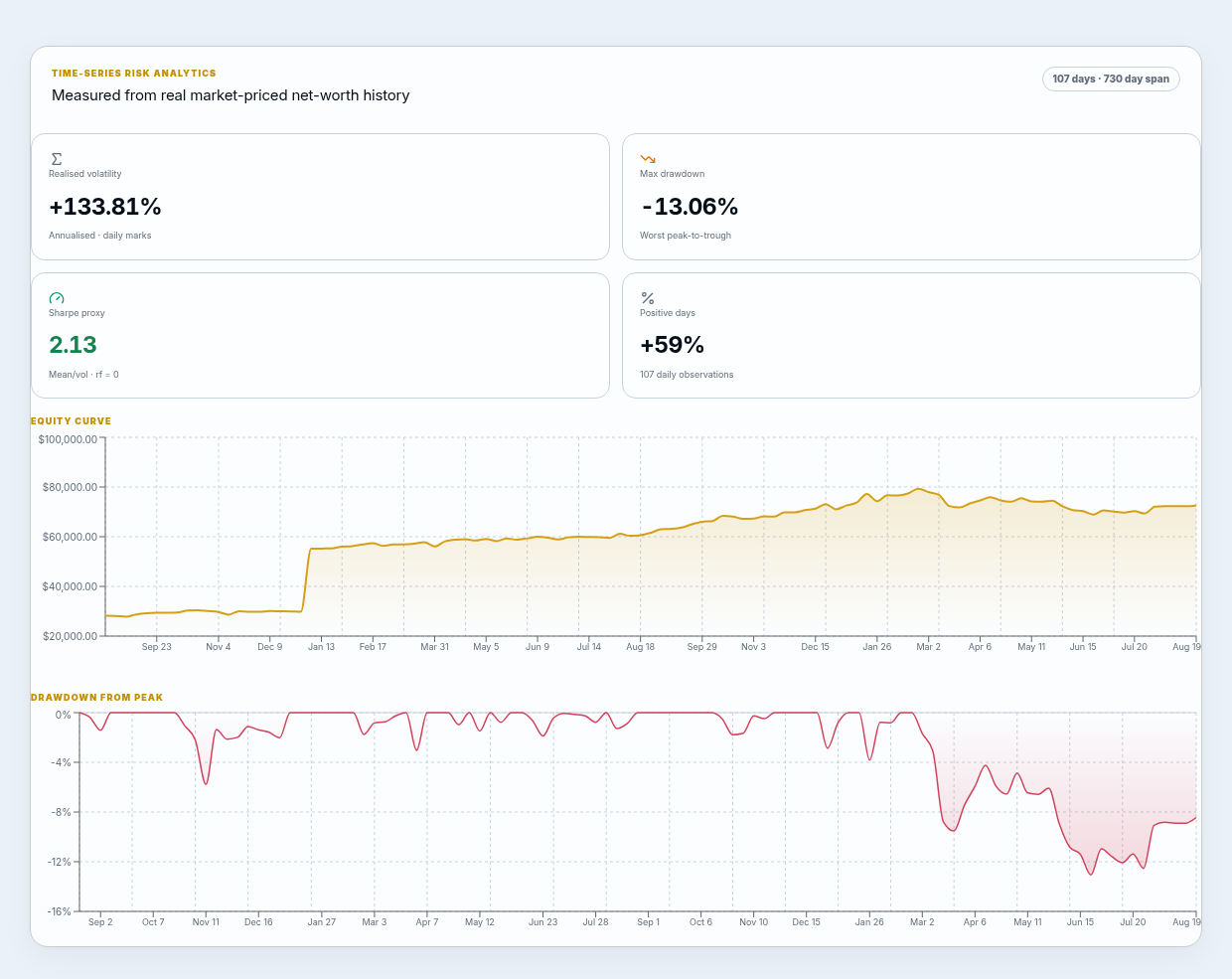Click the Sep 1 tick on drawdown chart
The image size is (1232, 979).
pyautogui.click(x=648, y=922)
